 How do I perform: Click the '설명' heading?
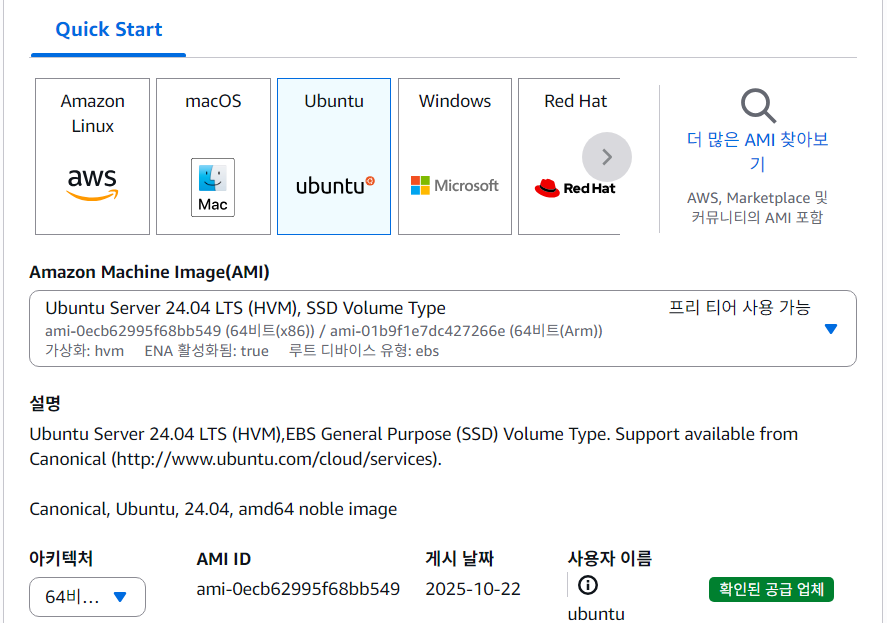coord(45,403)
